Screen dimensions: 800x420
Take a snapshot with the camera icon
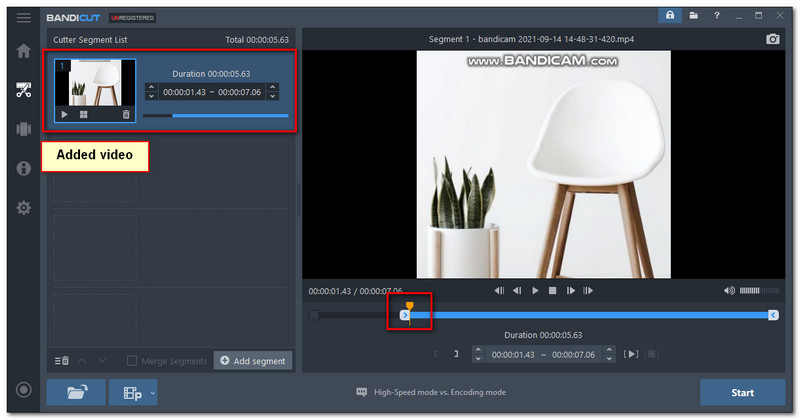(773, 39)
